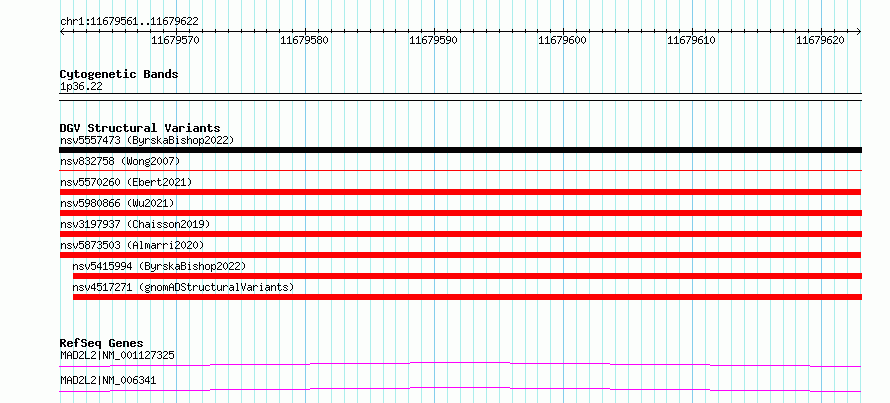Open variant nsv5570260 (Ebert2021) label
This screenshot has height=403, width=890.
pyautogui.click(x=126, y=182)
